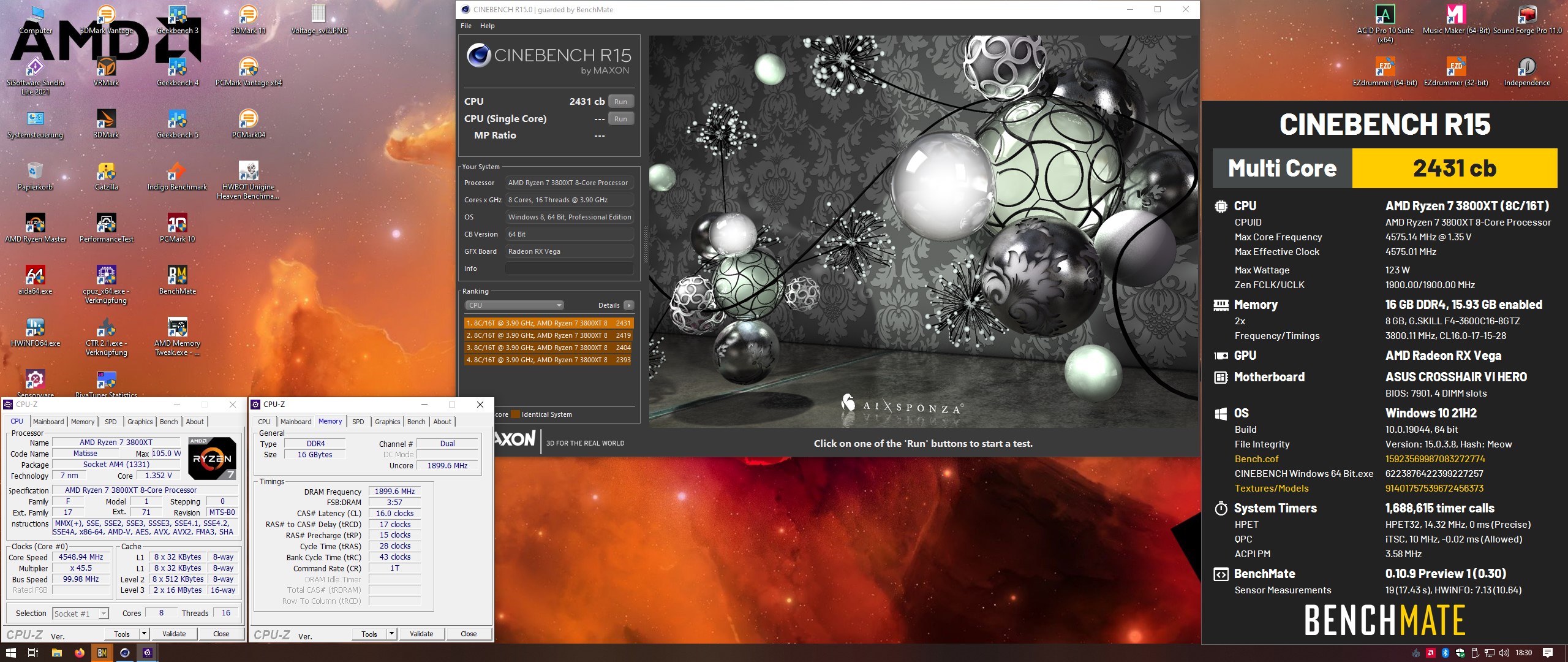Switch to BenchMate in the taskbar
Image resolution: width=1568 pixels, height=662 pixels.
click(102, 653)
